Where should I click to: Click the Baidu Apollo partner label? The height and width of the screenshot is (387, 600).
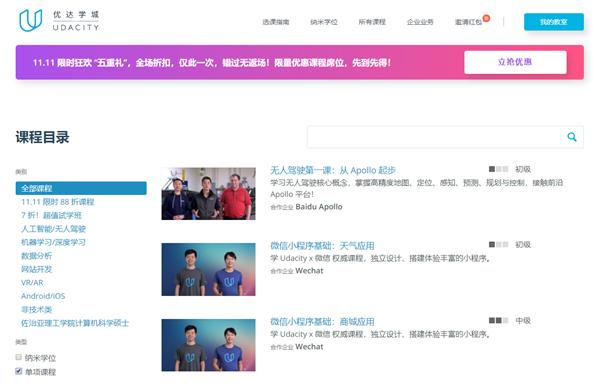point(319,207)
